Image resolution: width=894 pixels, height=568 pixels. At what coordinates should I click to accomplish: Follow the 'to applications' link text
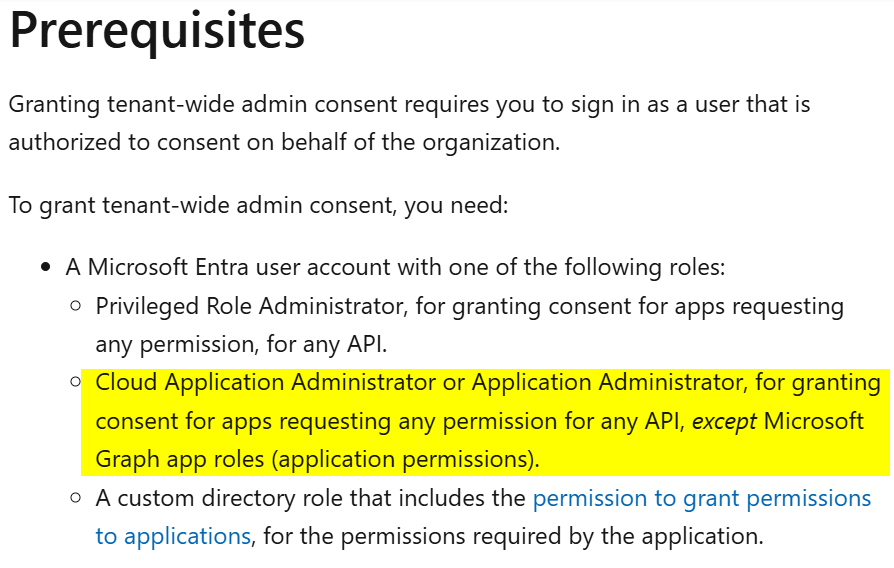click(x=173, y=537)
